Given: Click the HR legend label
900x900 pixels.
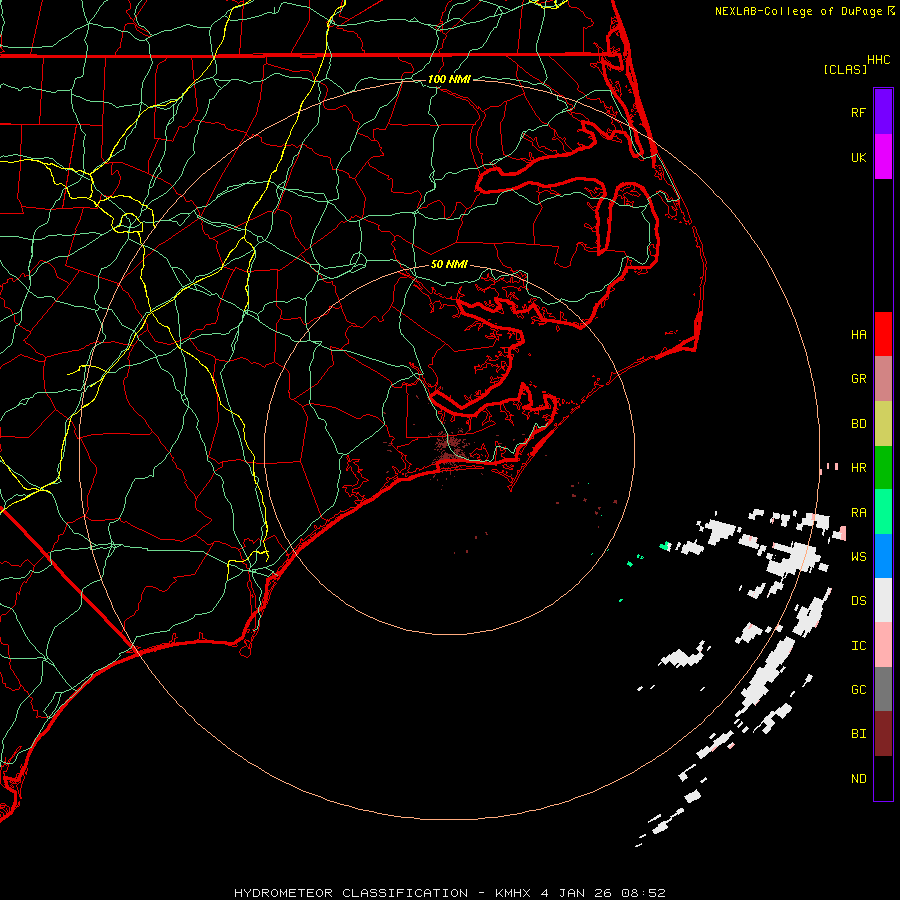Looking at the screenshot, I should tap(858, 468).
